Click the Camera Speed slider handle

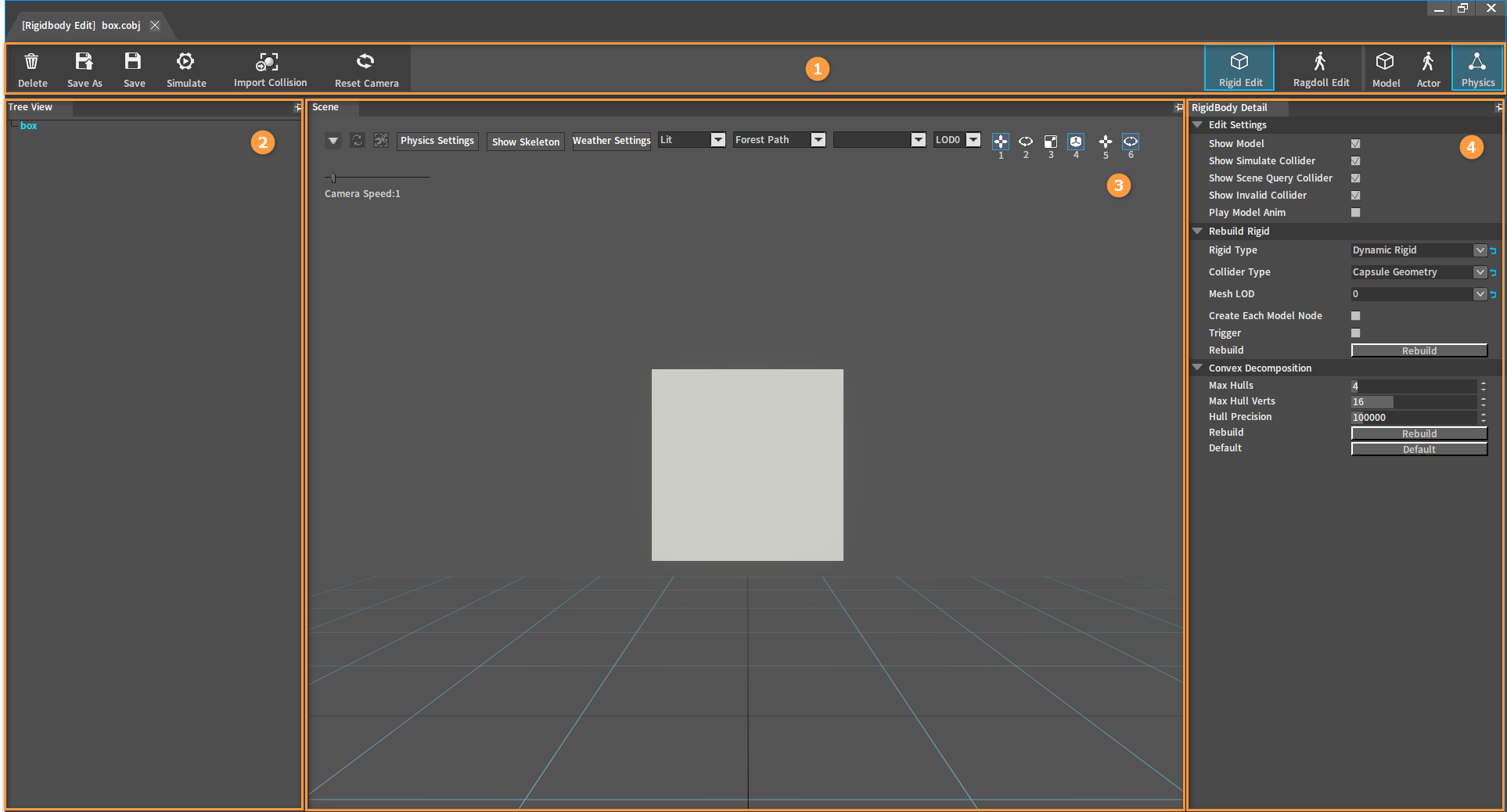click(333, 178)
